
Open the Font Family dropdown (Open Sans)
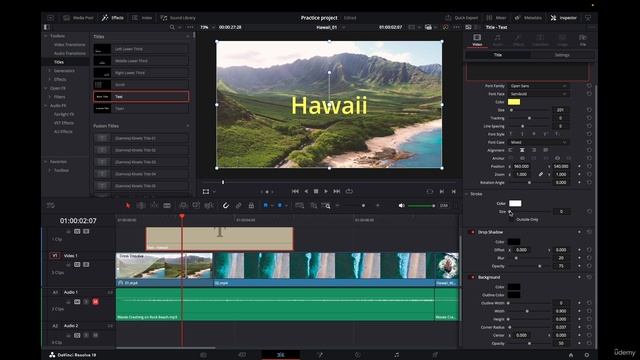pos(538,86)
